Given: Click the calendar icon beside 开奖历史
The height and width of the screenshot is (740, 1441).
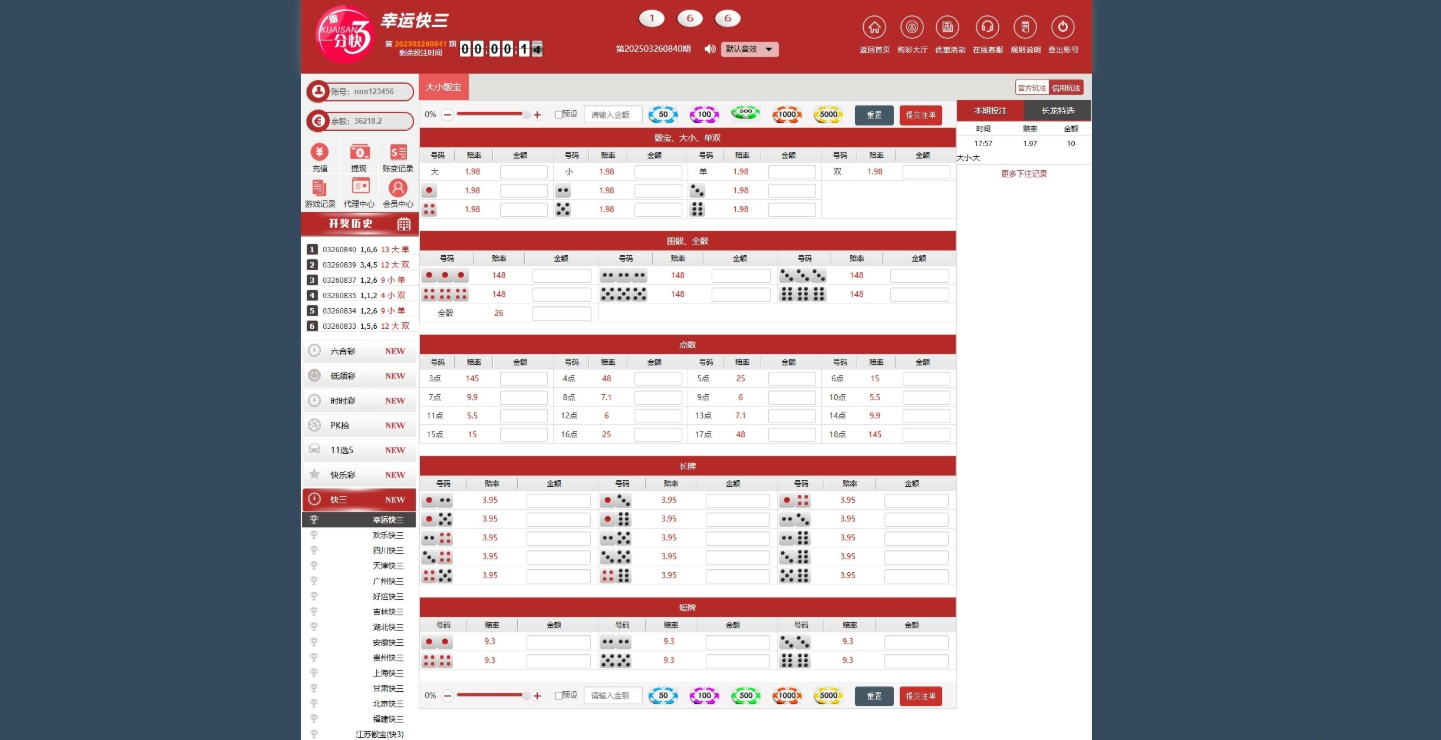Looking at the screenshot, I should pyautogui.click(x=404, y=224).
